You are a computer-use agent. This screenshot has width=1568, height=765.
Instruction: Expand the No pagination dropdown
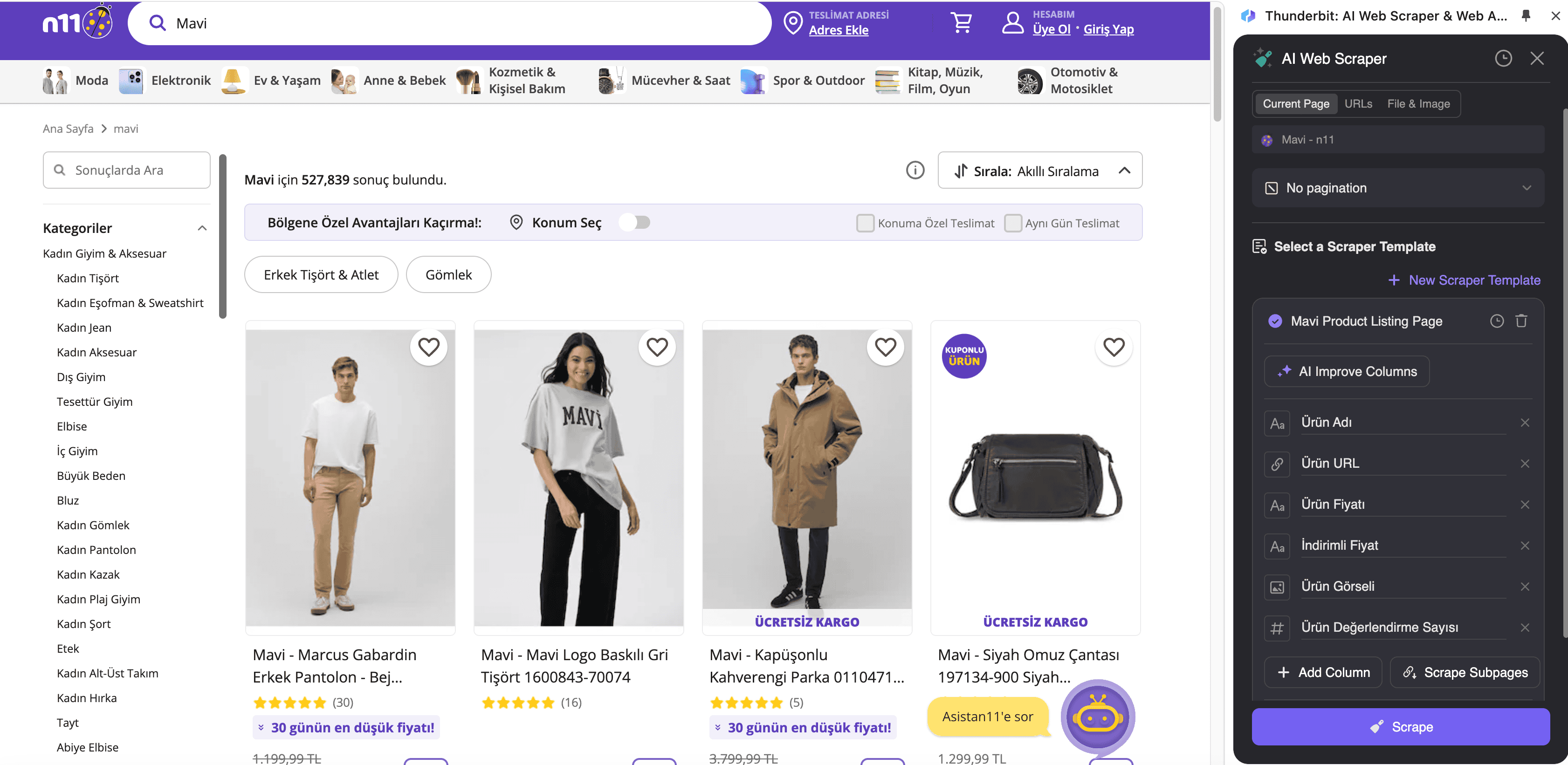coord(1397,188)
